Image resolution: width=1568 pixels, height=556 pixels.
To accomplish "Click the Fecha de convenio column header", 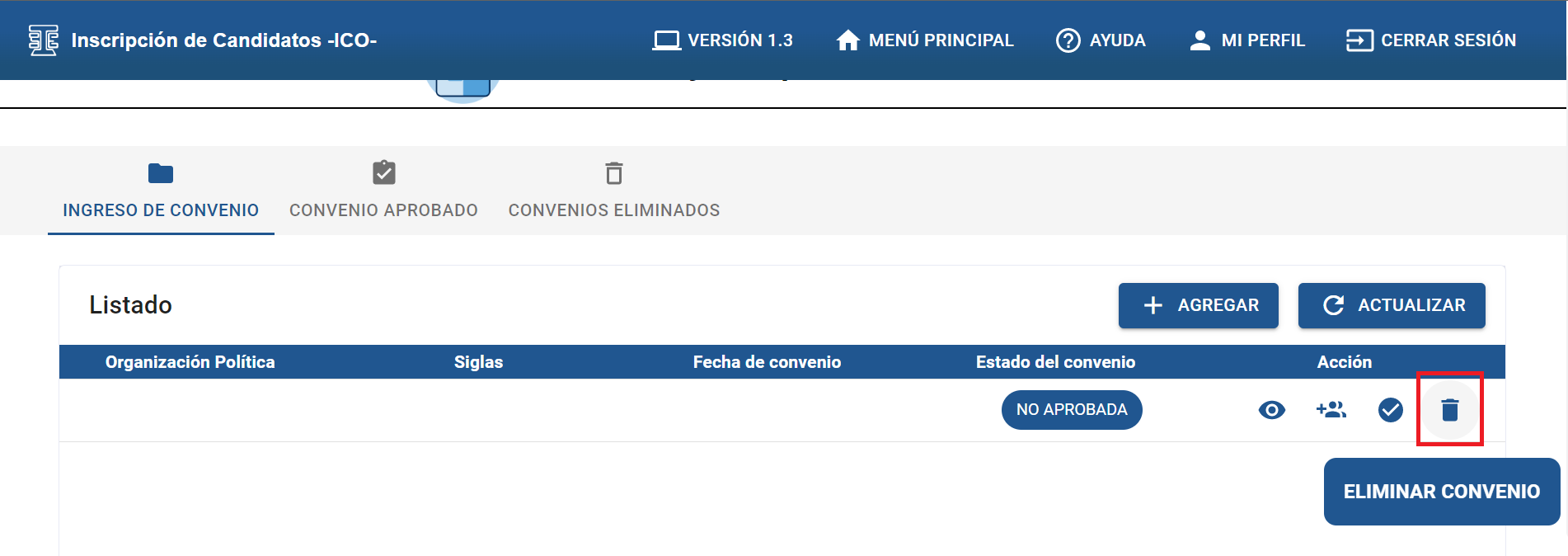I will coord(767,362).
